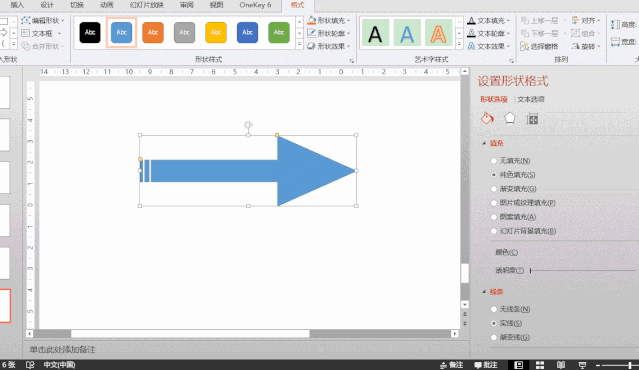639x370 pixels.
Task: Open Text Fill (文本填充) dropdown
Action: click(x=489, y=20)
